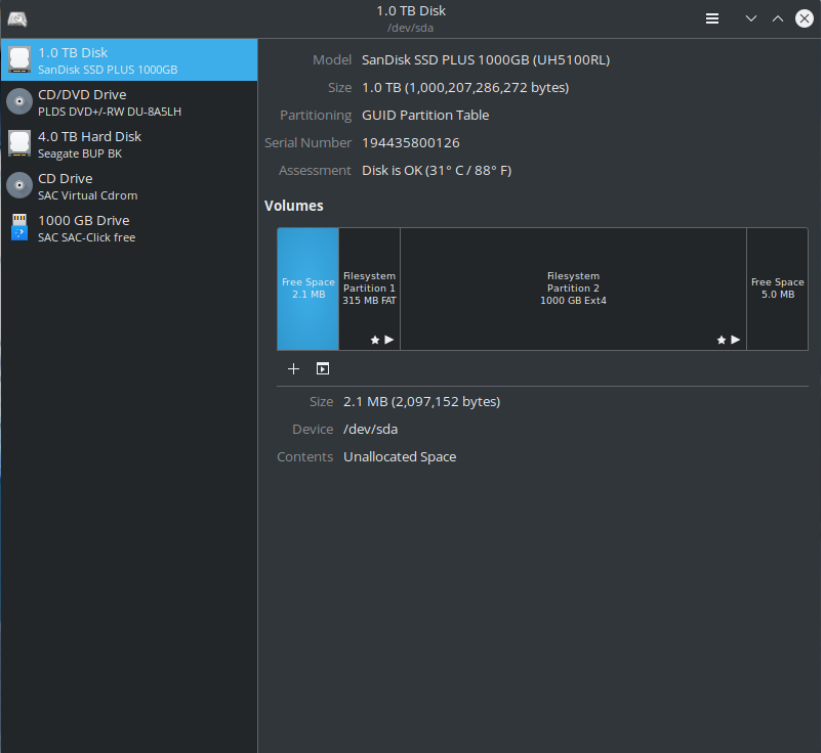Select Partition 1 315 MB FAT volume

(369, 289)
